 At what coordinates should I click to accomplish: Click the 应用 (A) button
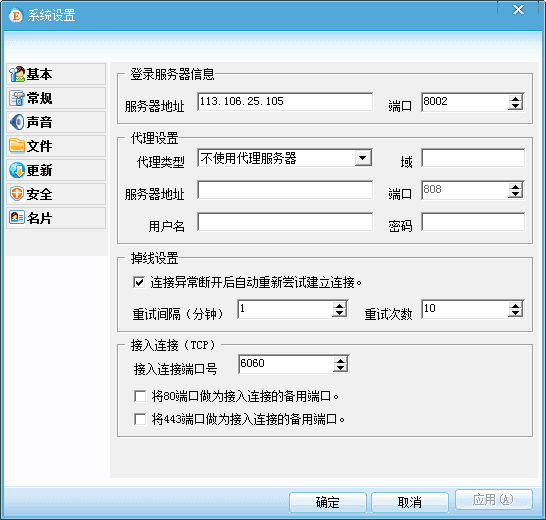pyautogui.click(x=493, y=500)
